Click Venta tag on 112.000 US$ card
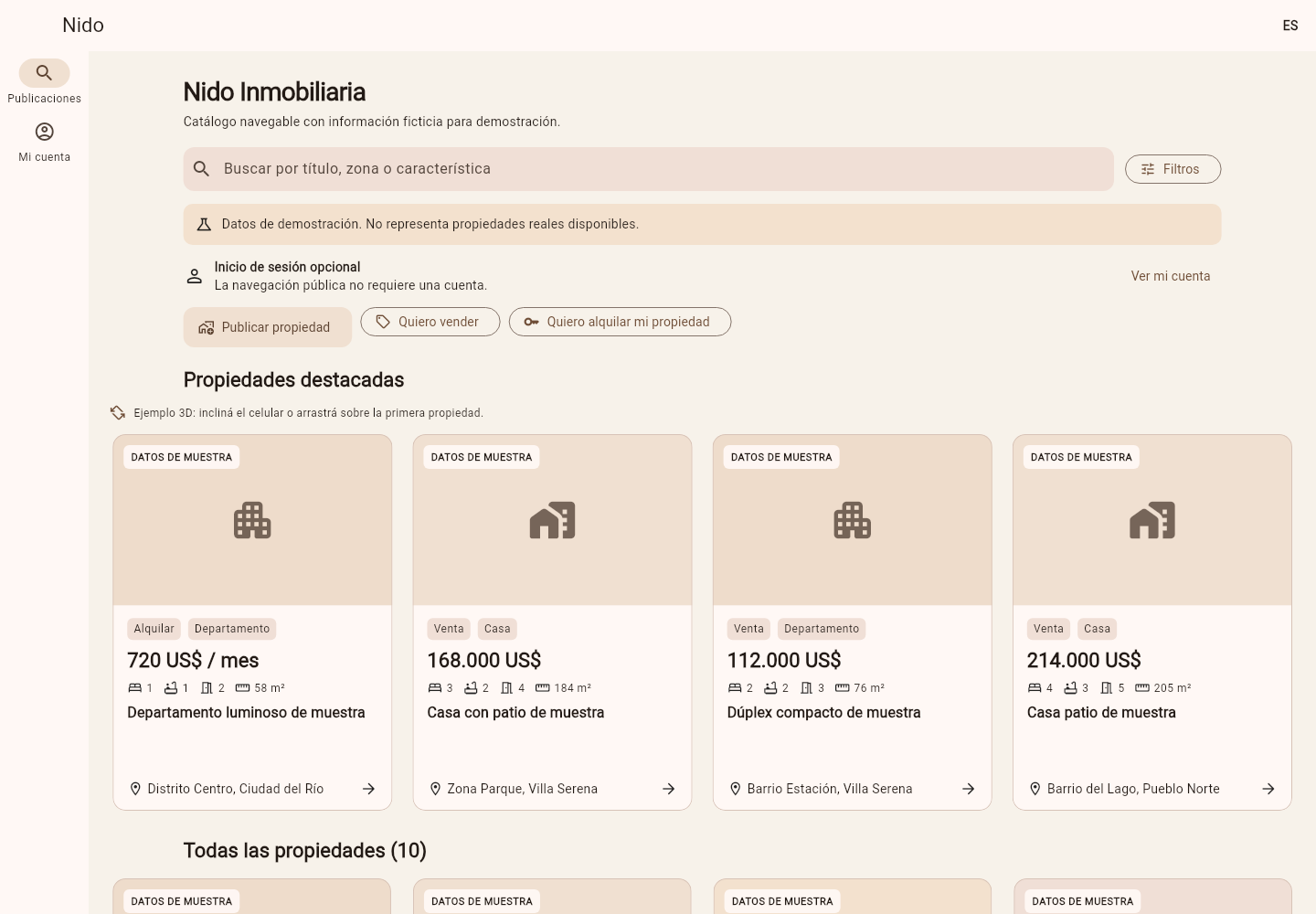The image size is (1316, 914). (x=748, y=629)
